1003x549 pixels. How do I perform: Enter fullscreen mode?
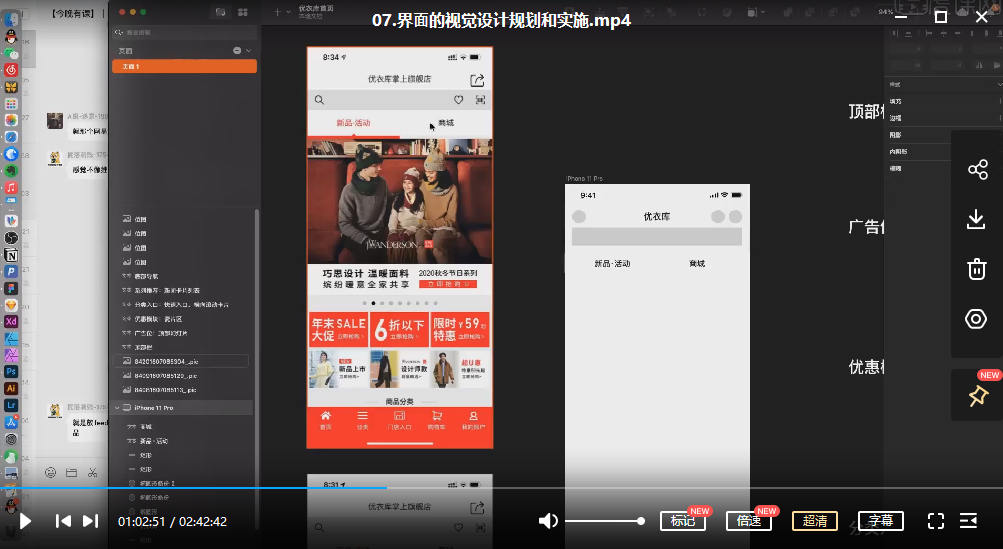pyautogui.click(x=936, y=521)
